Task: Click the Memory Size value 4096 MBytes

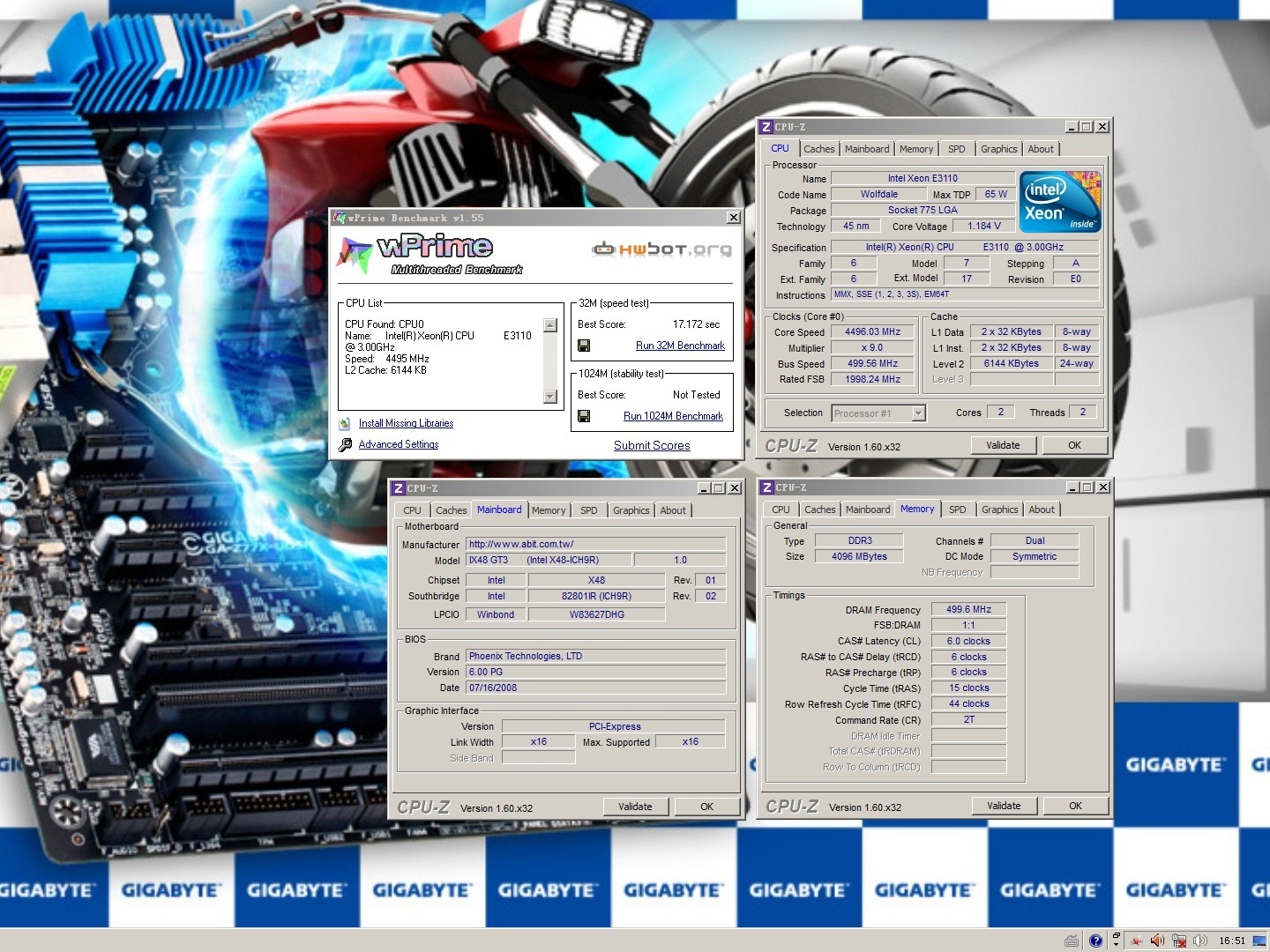Action: pos(859,556)
